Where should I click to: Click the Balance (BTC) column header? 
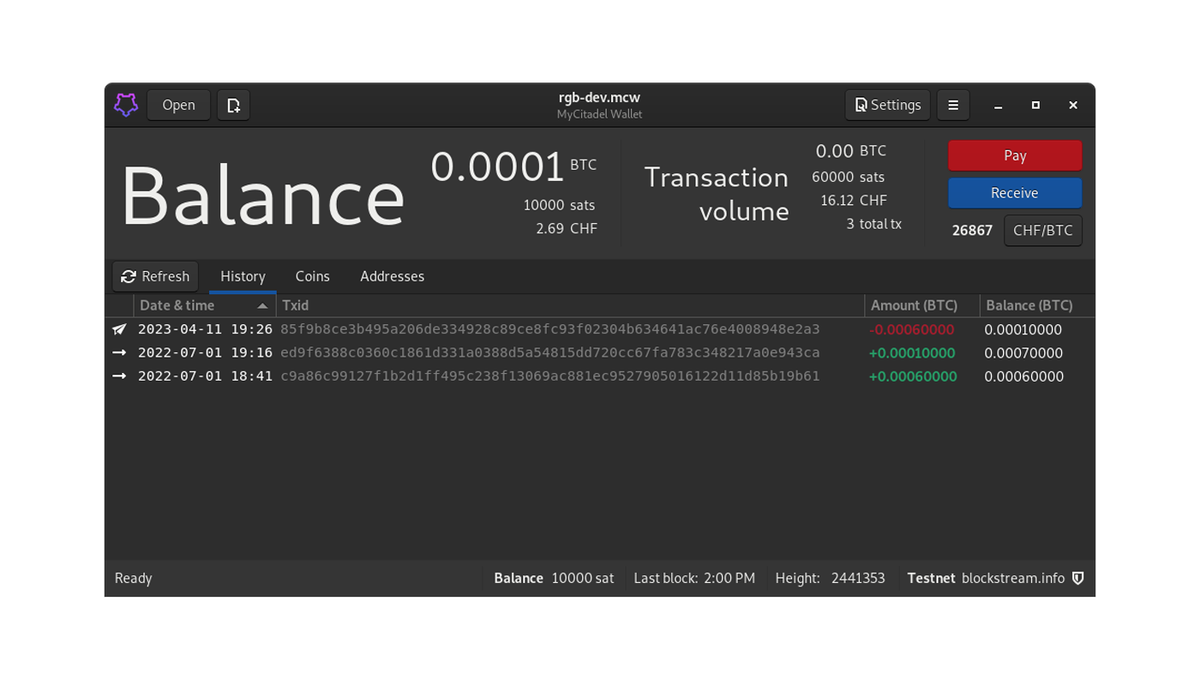1037,305
